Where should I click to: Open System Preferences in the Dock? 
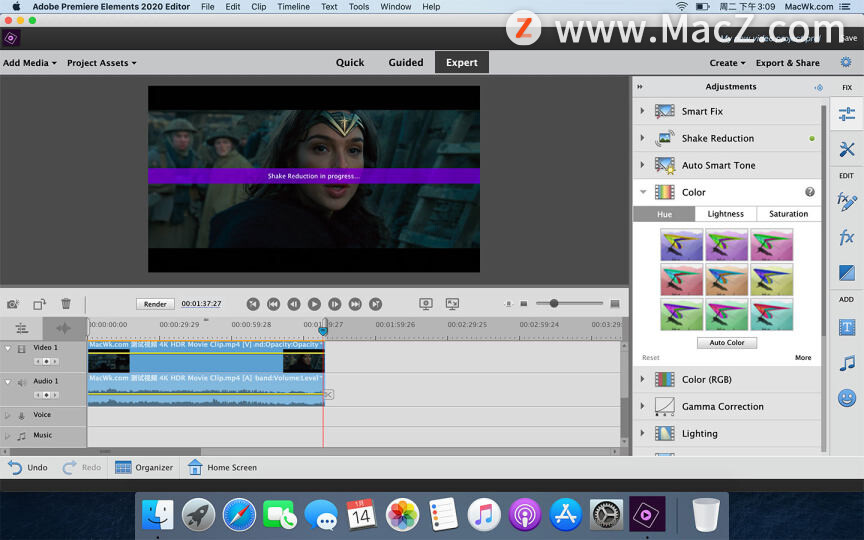(x=606, y=515)
